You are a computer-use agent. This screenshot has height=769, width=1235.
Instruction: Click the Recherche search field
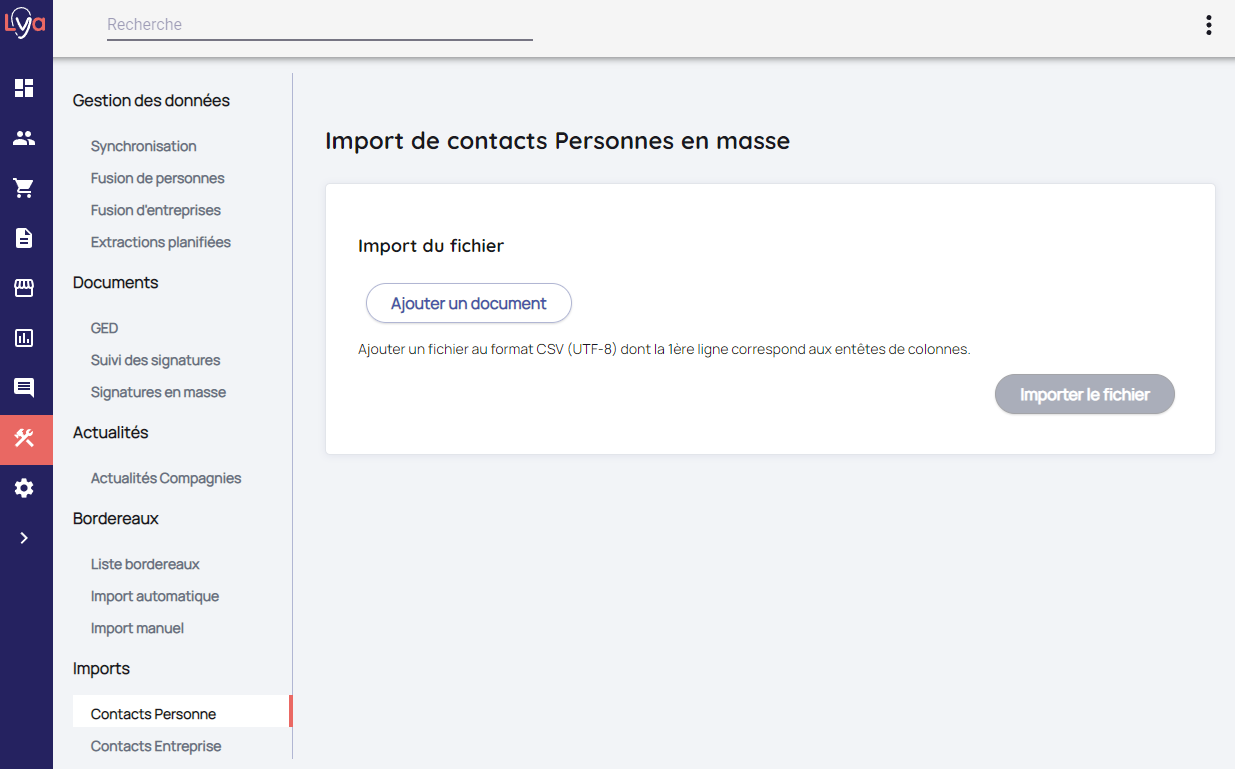(x=319, y=25)
